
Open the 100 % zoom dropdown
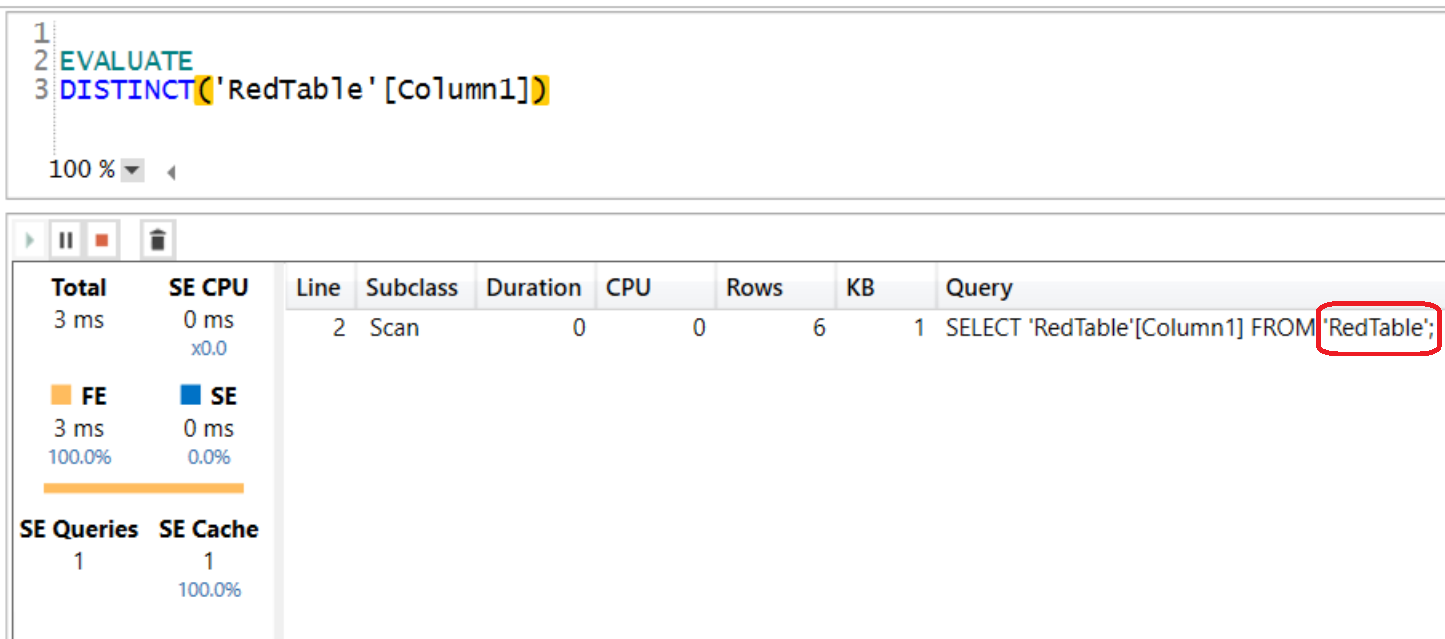132,171
